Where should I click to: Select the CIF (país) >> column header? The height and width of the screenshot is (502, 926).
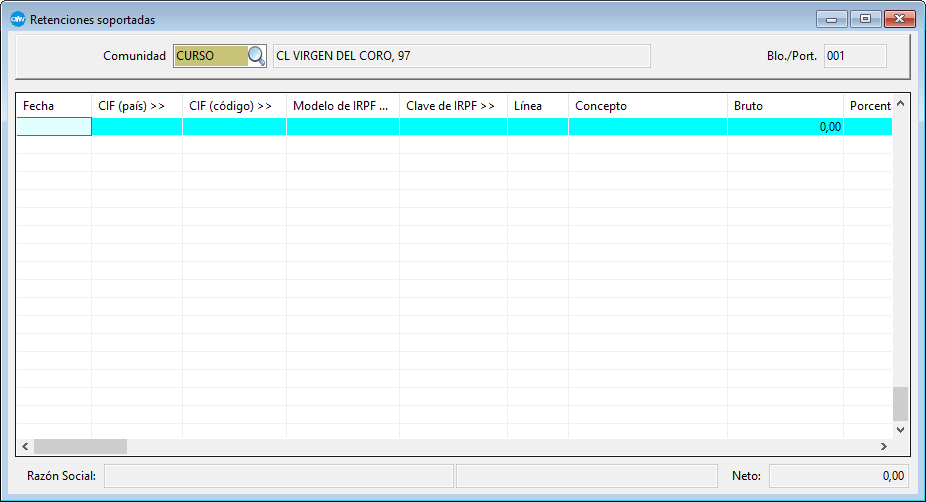tap(136, 106)
